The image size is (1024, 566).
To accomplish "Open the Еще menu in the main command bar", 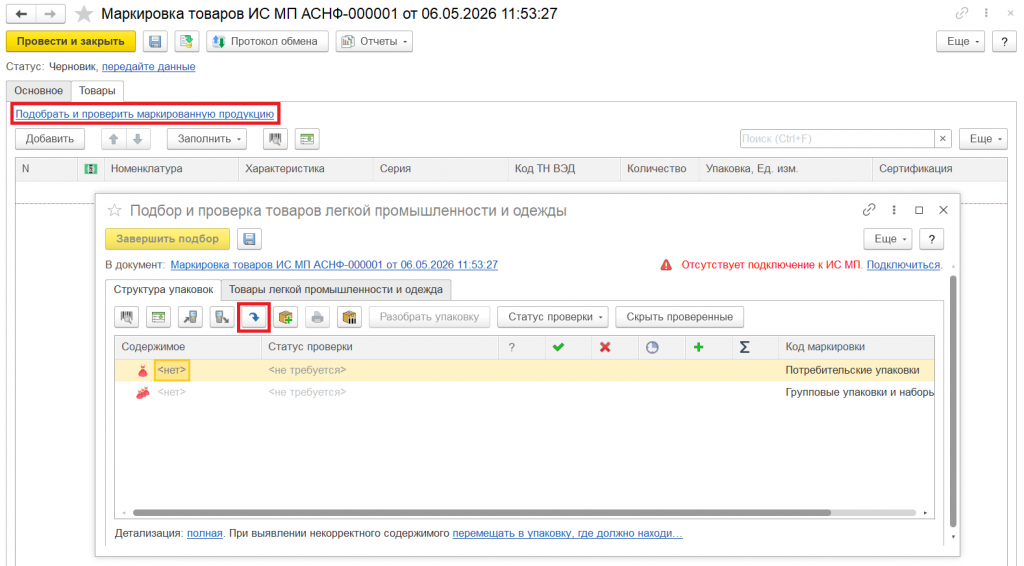I will pyautogui.click(x=960, y=41).
